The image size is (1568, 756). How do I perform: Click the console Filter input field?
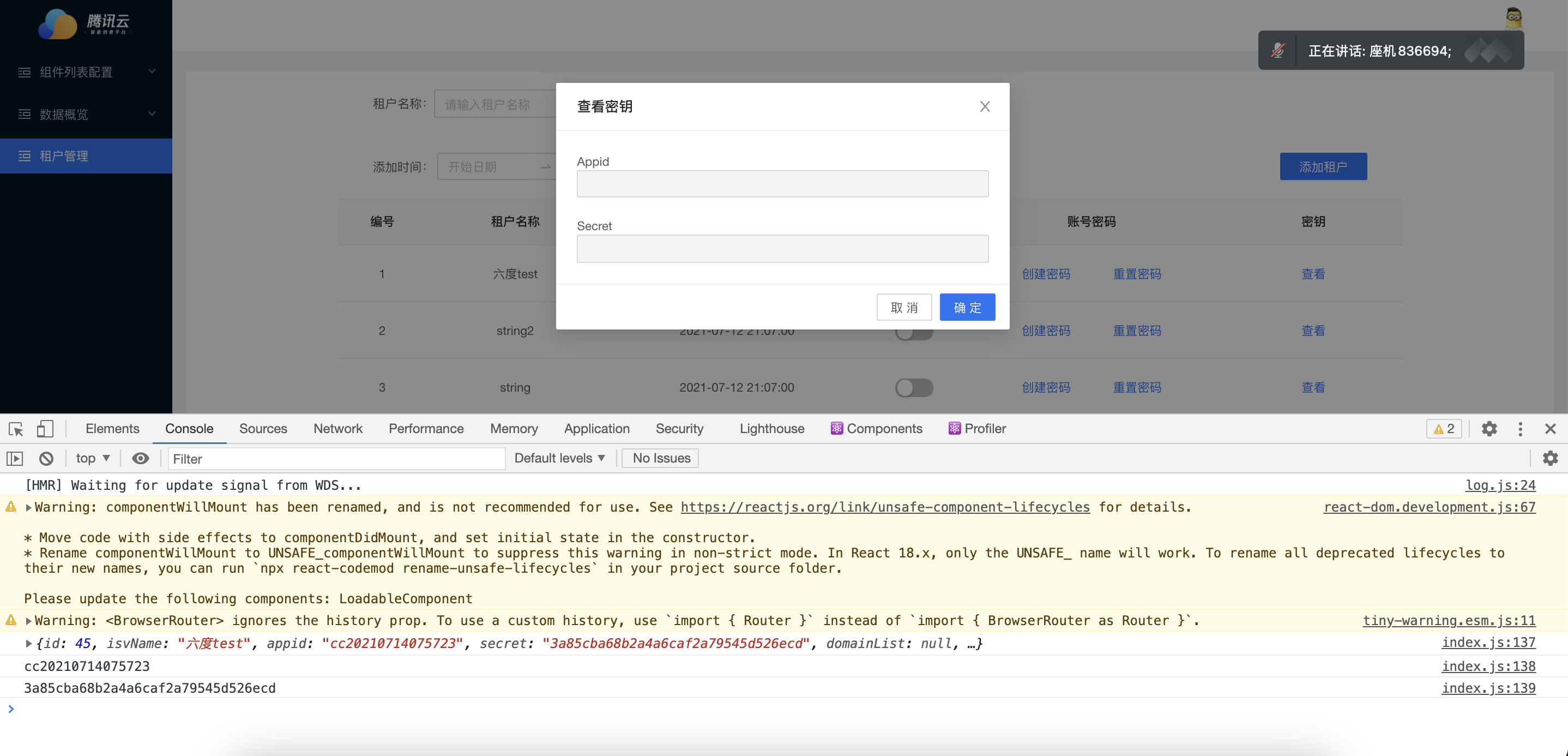336,459
